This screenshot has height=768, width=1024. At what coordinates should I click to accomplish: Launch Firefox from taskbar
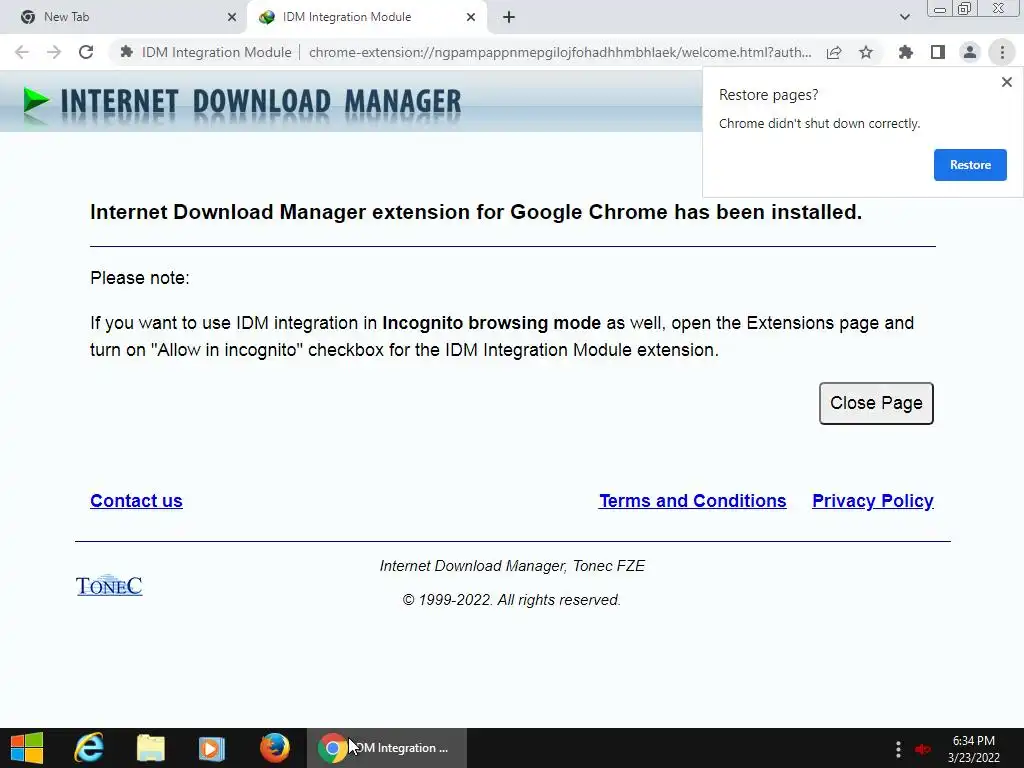[x=274, y=748]
